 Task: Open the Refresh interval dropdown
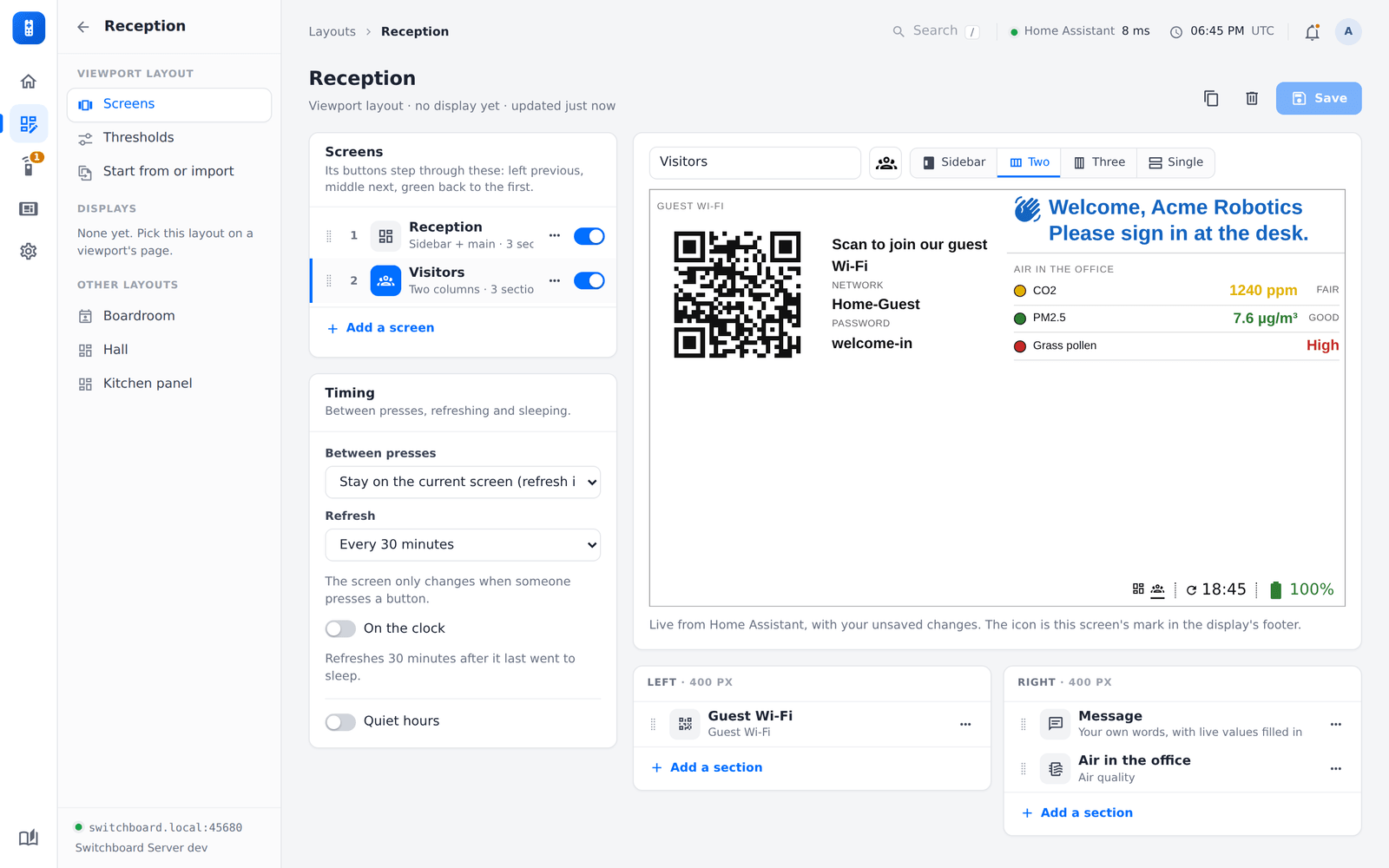tap(463, 545)
